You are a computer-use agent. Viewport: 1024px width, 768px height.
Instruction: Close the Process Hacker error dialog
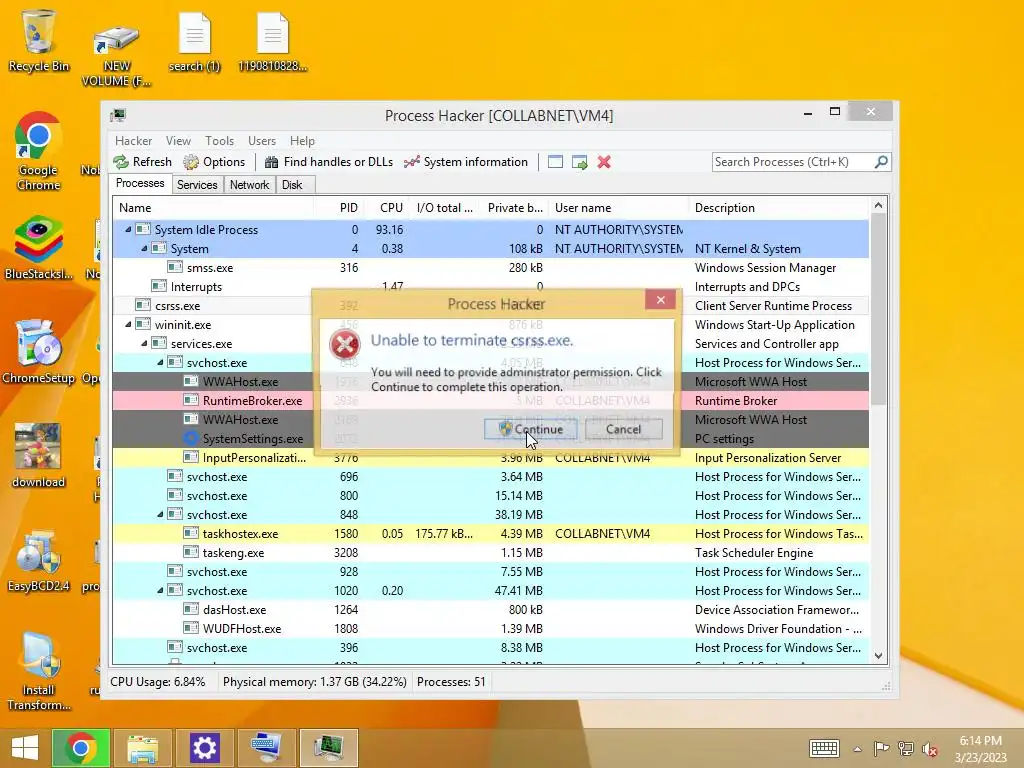660,300
